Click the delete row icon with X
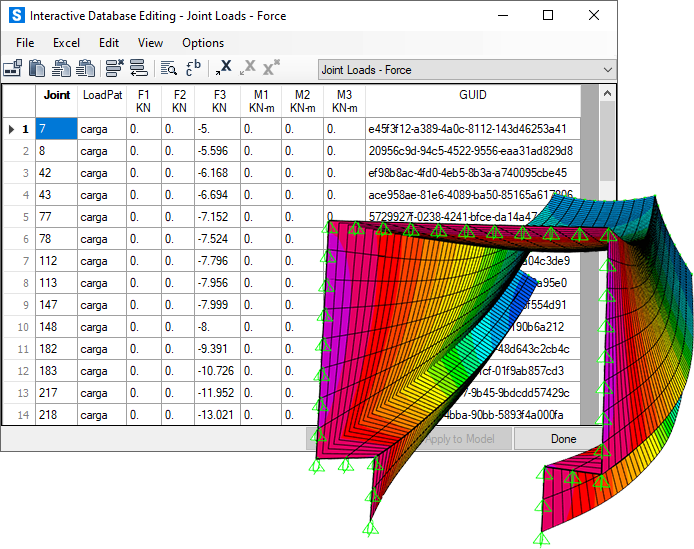Screen dimensions: 694x549 (114, 69)
